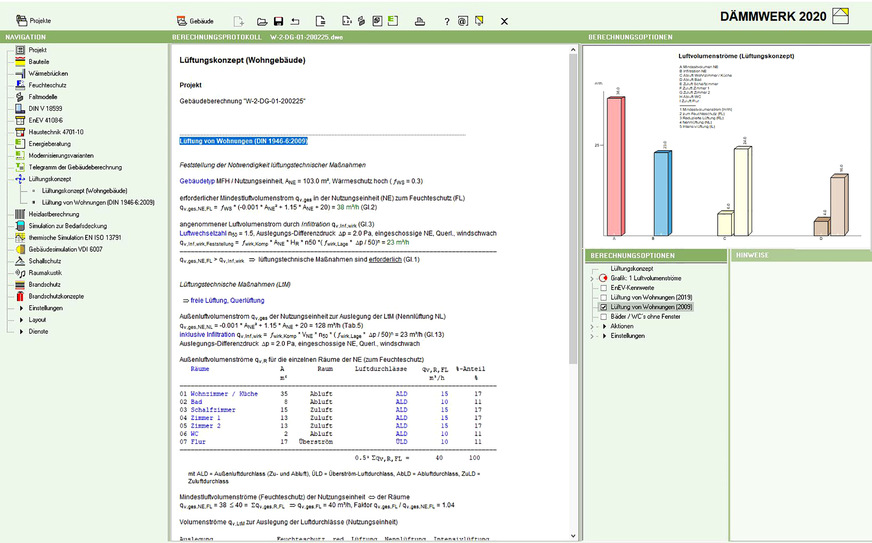Viewport: 872px width, 543px height.
Task: Expand the Grafik: 1 Luftvolumenströme node
Action: point(591,278)
